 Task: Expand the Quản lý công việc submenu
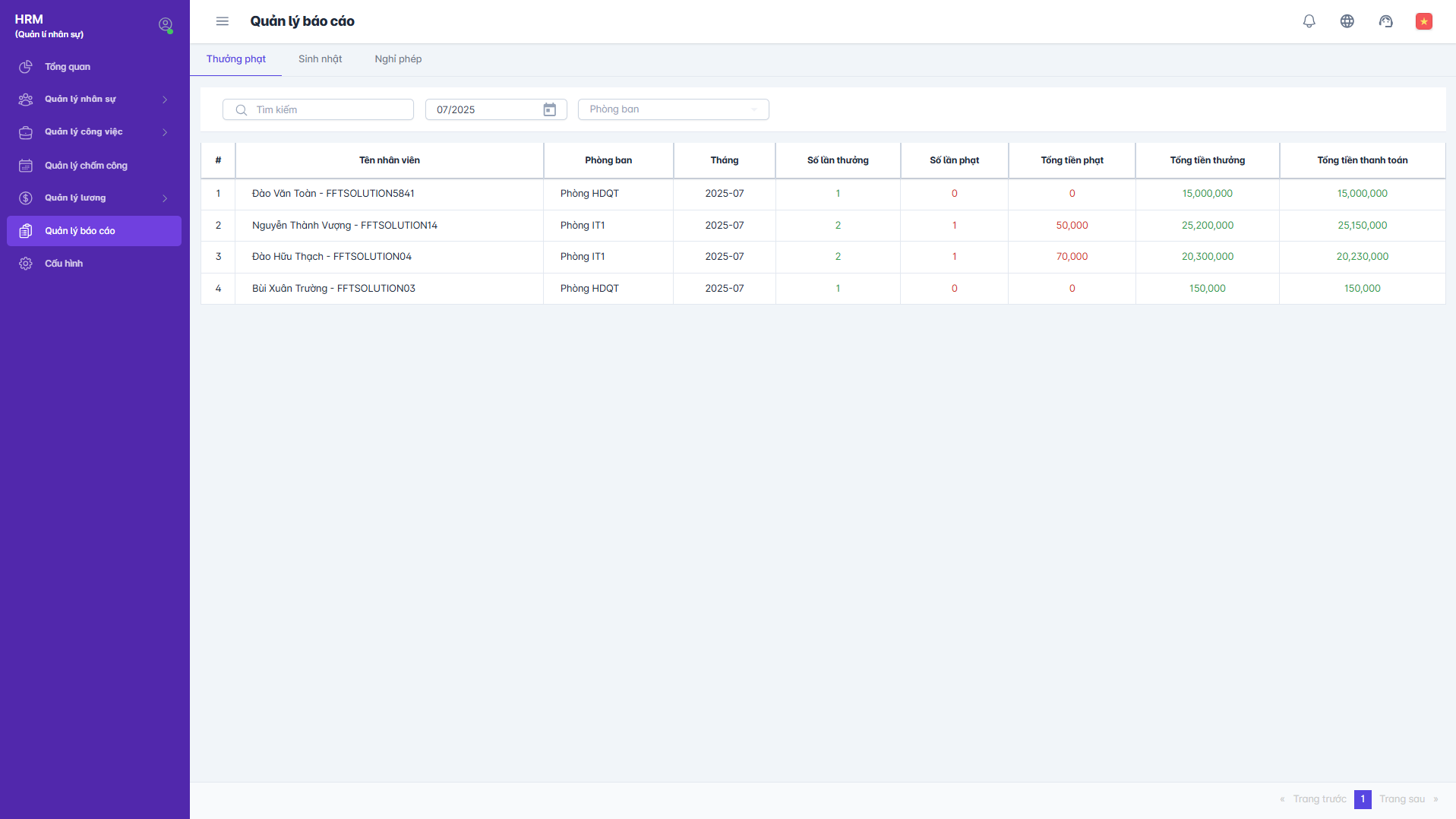pos(165,132)
